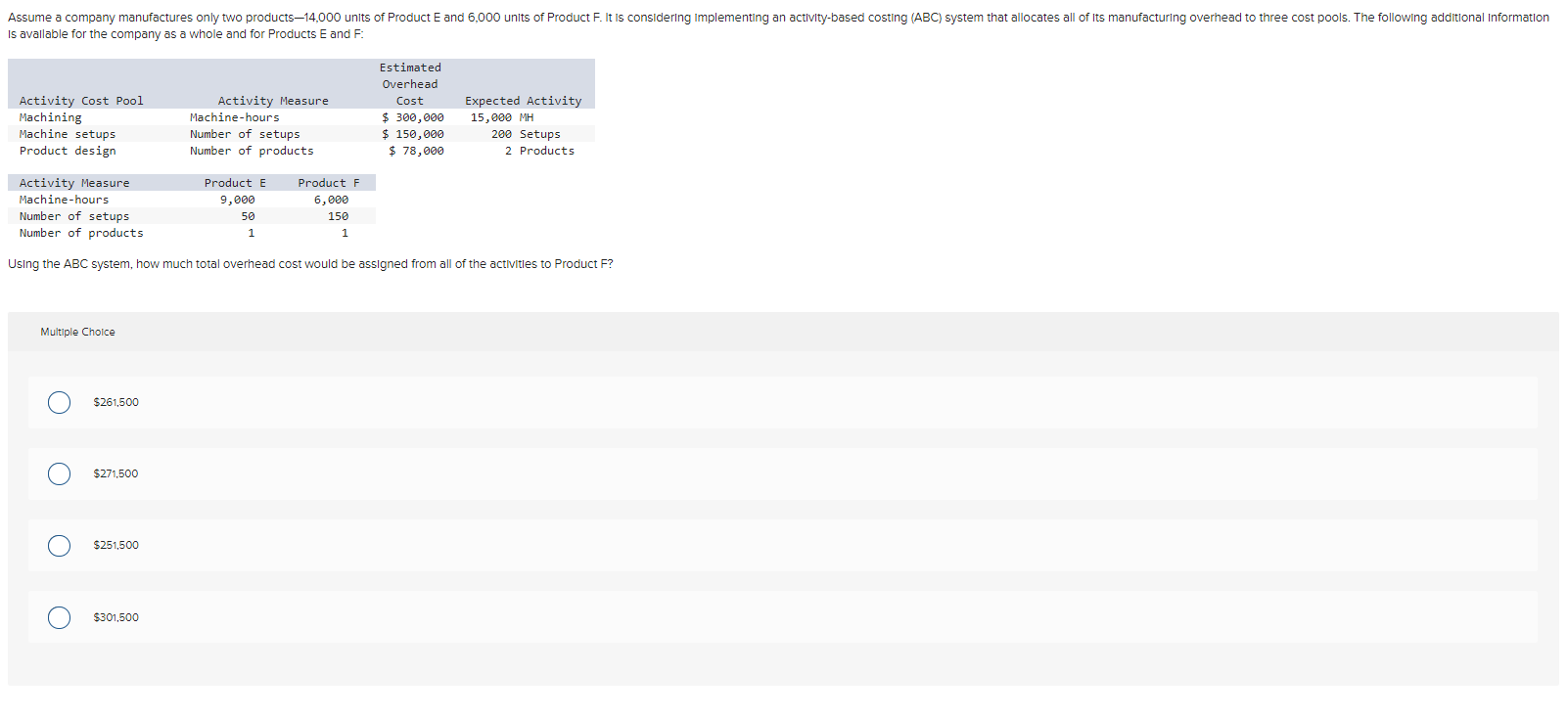Select the $251,500 radio button
Screen dimensions: 1568x719
(x=59, y=546)
